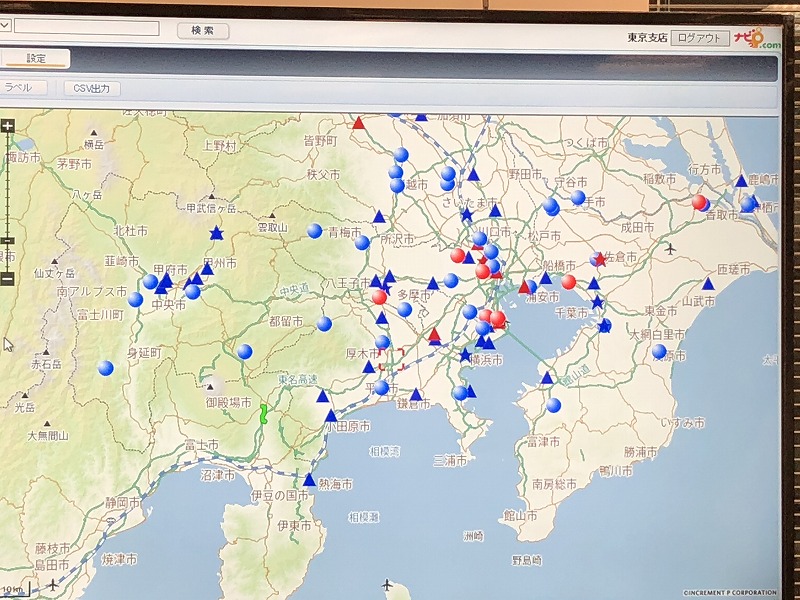The width and height of the screenshot is (800, 600).
Task: Click the map zoom slider handle
Action: pyautogui.click(x=7, y=241)
